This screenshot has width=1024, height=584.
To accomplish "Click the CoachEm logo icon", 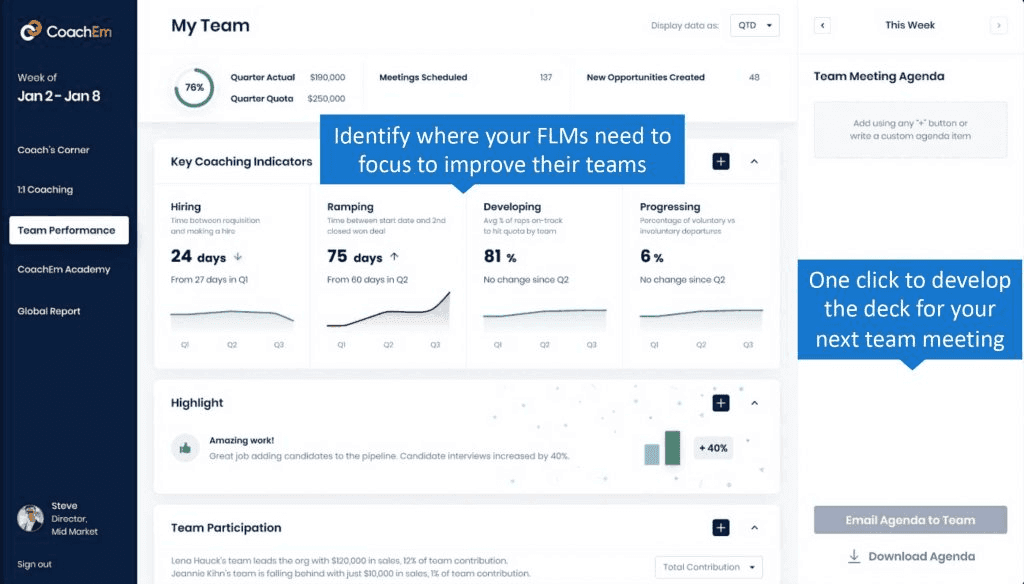I will tap(31, 31).
